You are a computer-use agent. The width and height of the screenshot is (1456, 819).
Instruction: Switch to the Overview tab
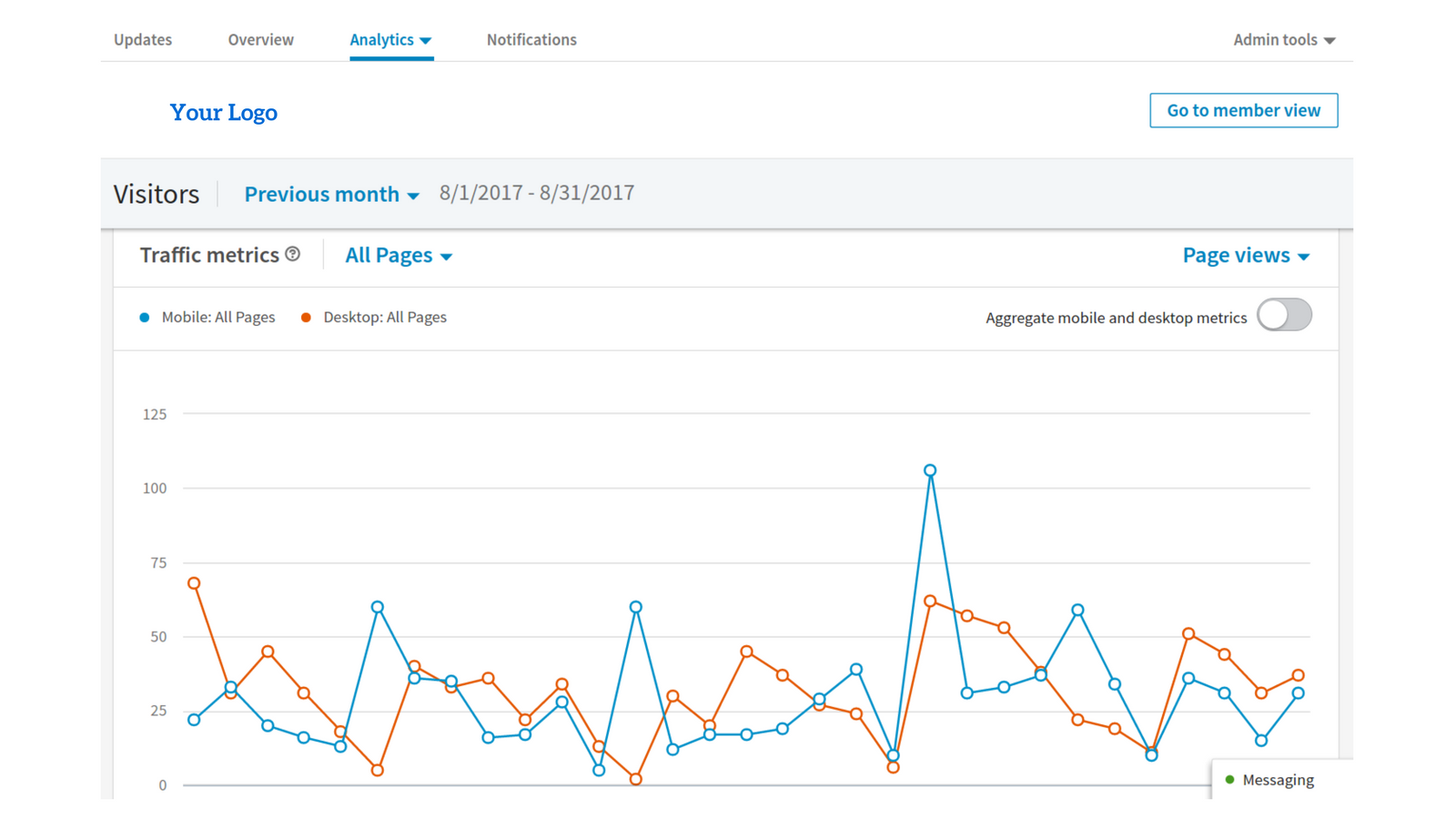point(260,39)
